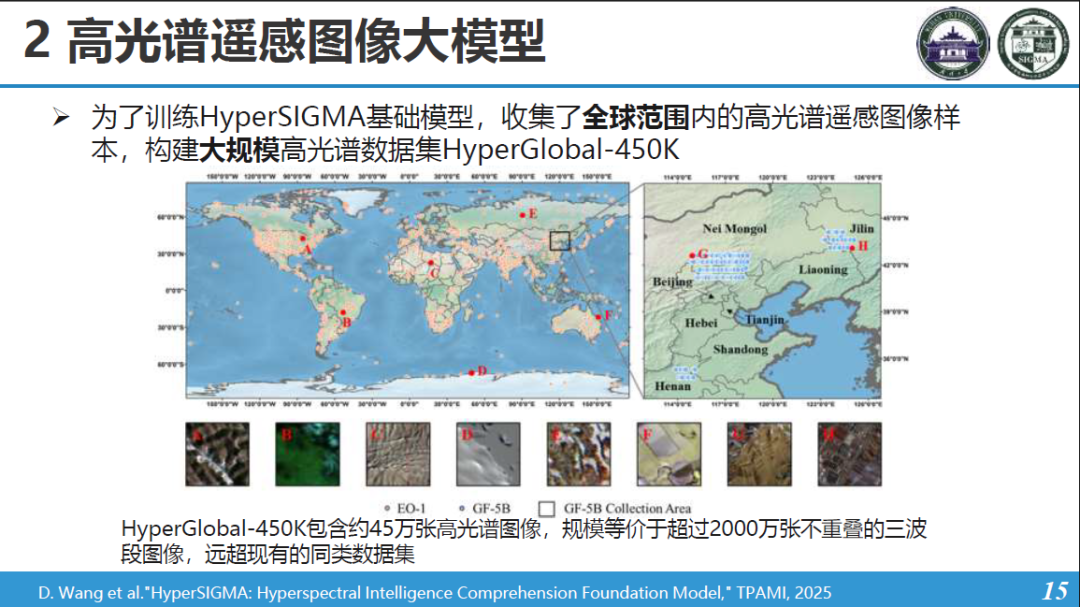The height and width of the screenshot is (607, 1080).
Task: Click the GF-5B legend dot entry
Action: point(485,508)
